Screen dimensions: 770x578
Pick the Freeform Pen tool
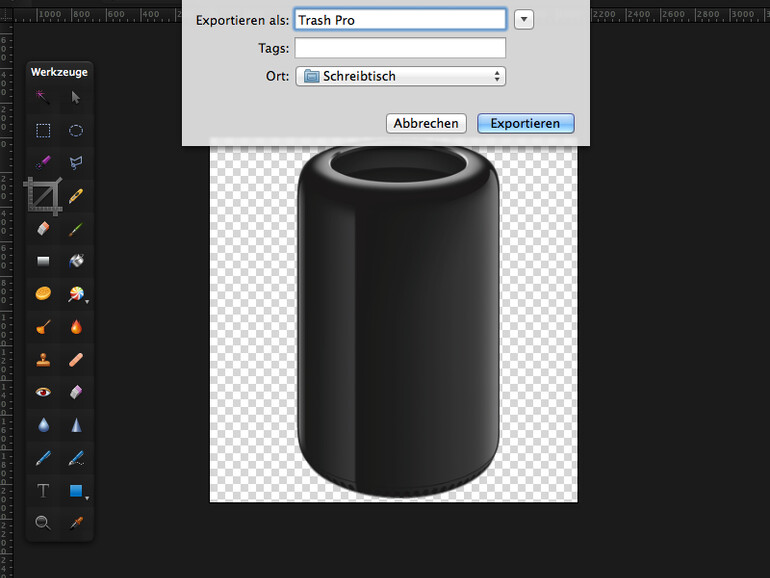click(76, 458)
